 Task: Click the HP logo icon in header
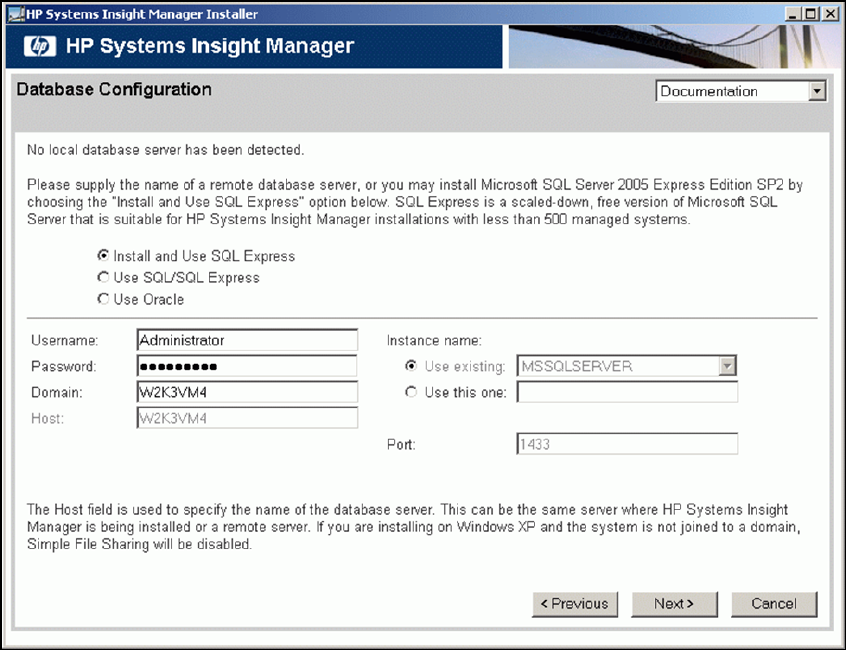click(41, 46)
